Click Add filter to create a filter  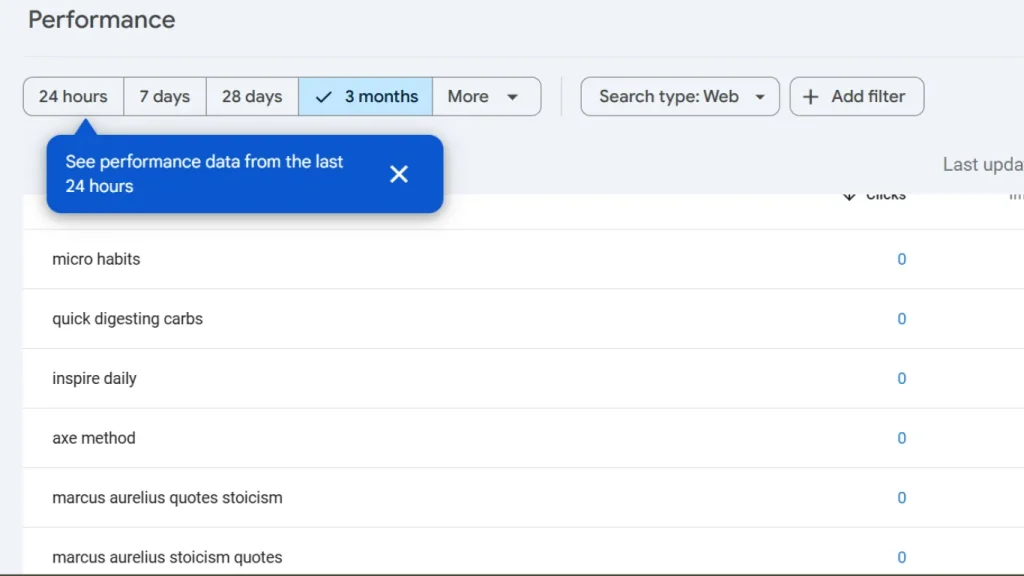857,96
